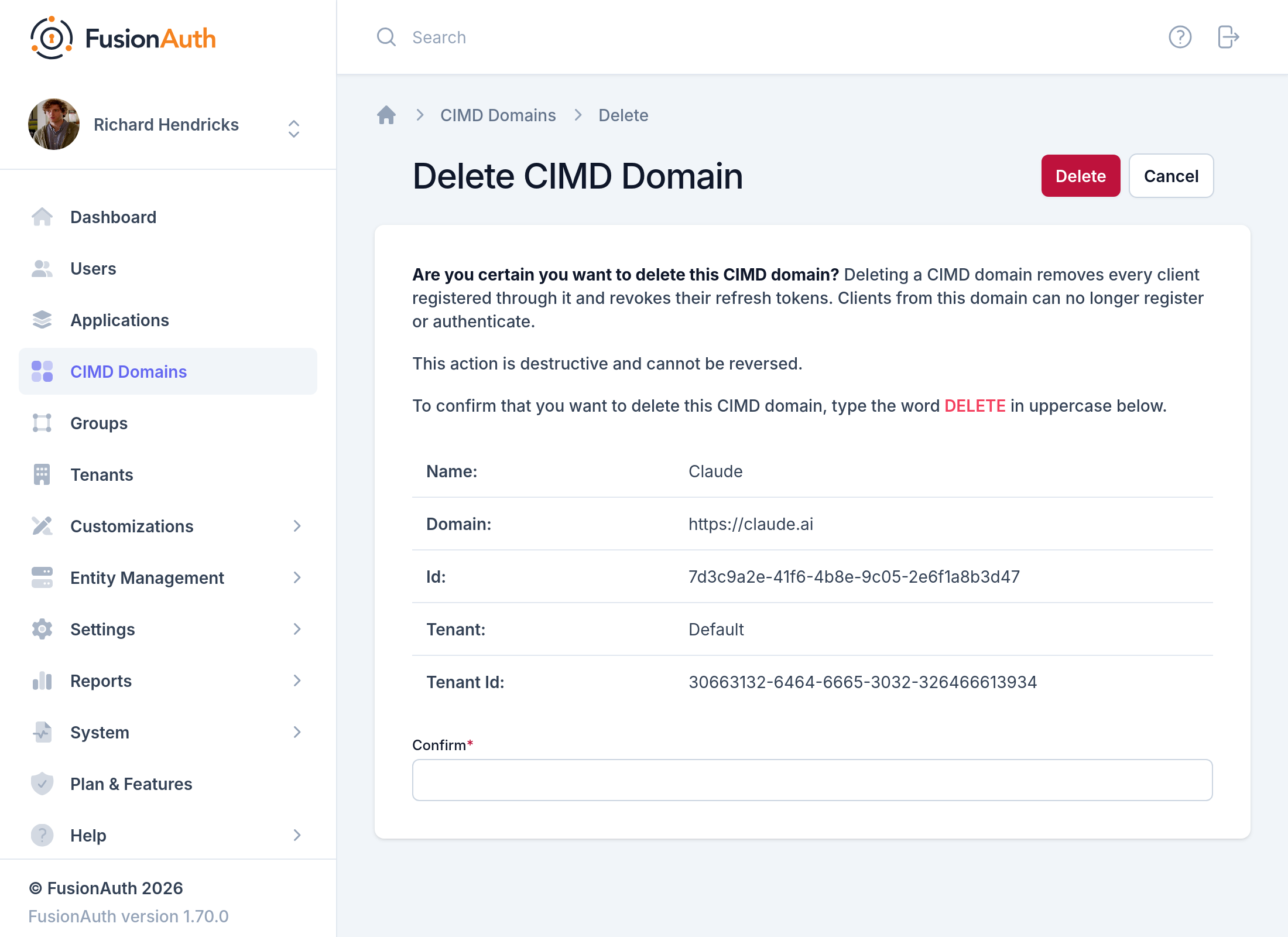Click the Cancel button

(1171, 176)
